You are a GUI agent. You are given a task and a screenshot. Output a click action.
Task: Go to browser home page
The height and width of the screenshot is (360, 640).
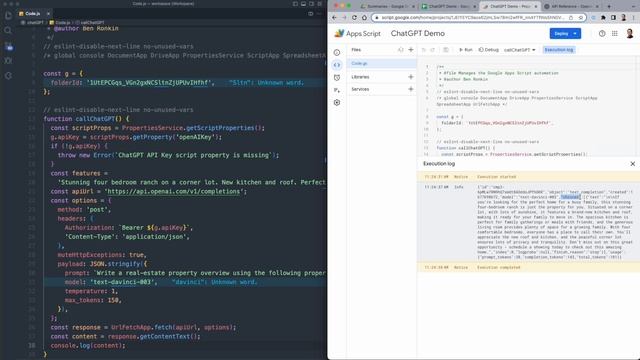(x=364, y=18)
